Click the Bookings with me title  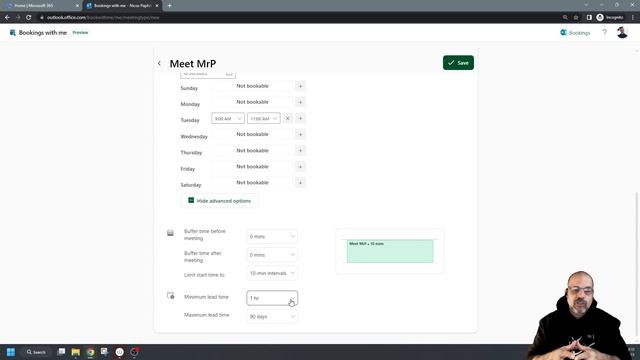pyautogui.click(x=42, y=33)
